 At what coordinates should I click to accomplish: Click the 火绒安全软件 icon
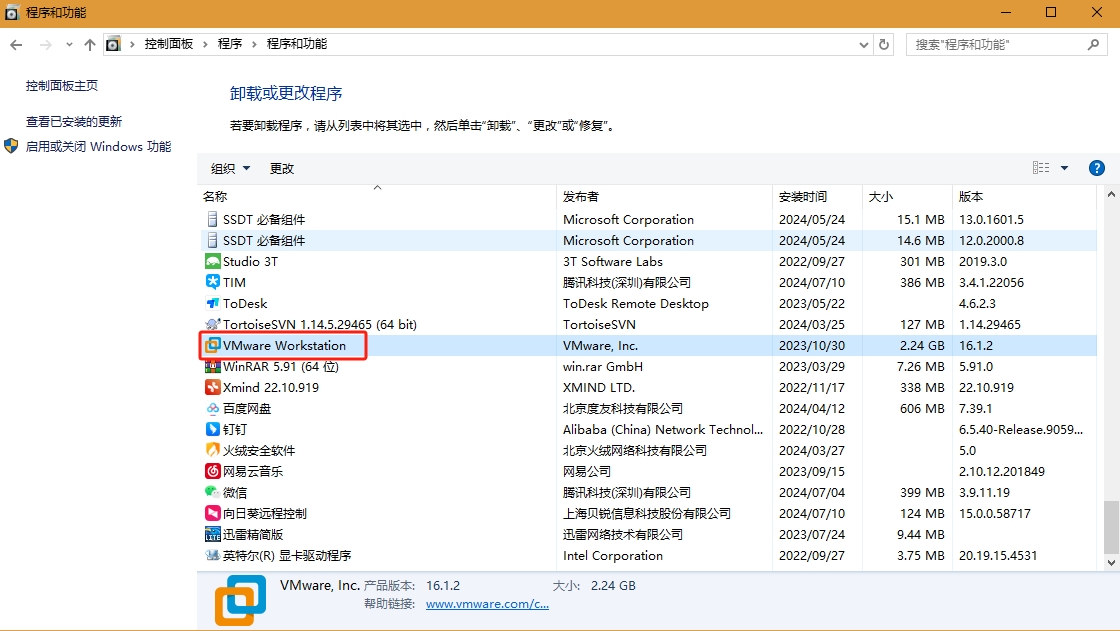[212, 450]
